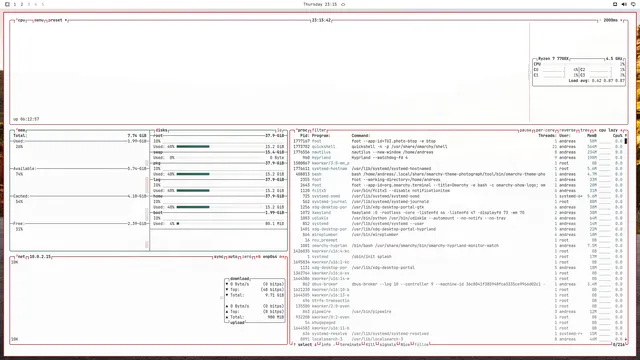Screen dimensions: 640x360
Task: Switch to workspace 5
Action: pyautogui.click(x=42, y=4)
